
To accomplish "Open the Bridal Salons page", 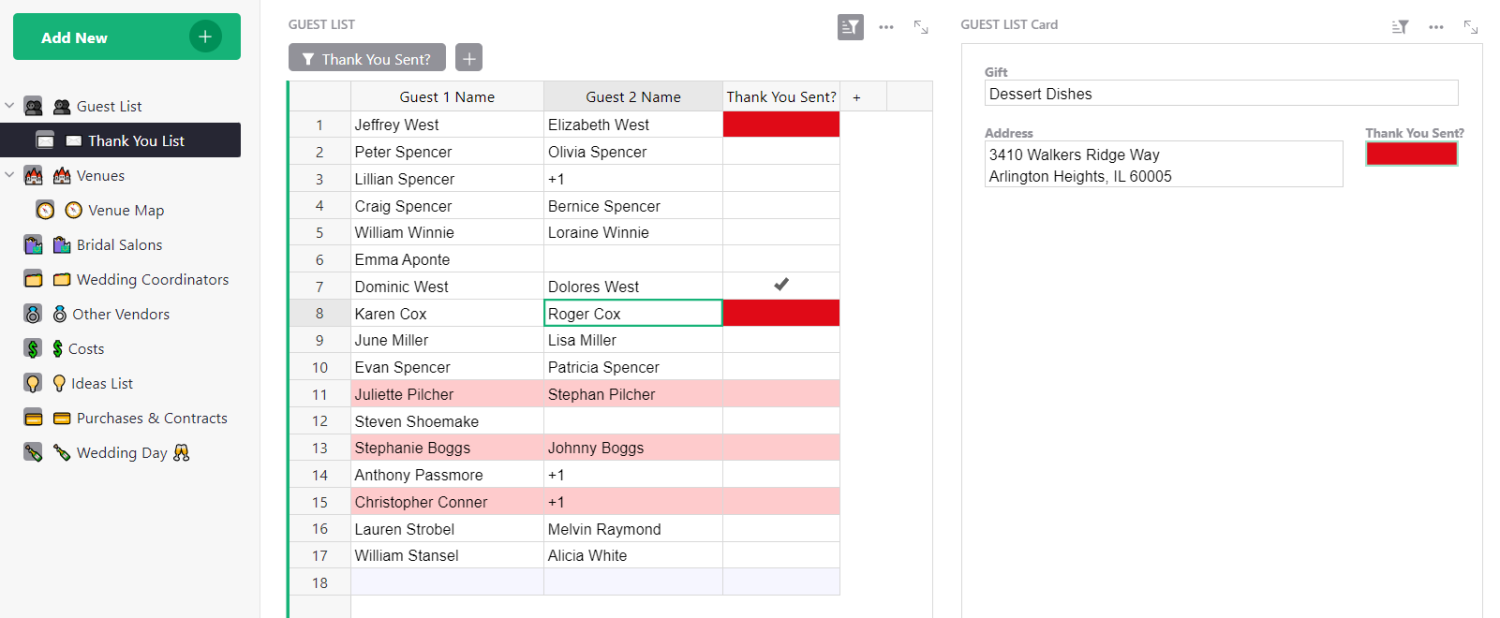I will (x=119, y=245).
